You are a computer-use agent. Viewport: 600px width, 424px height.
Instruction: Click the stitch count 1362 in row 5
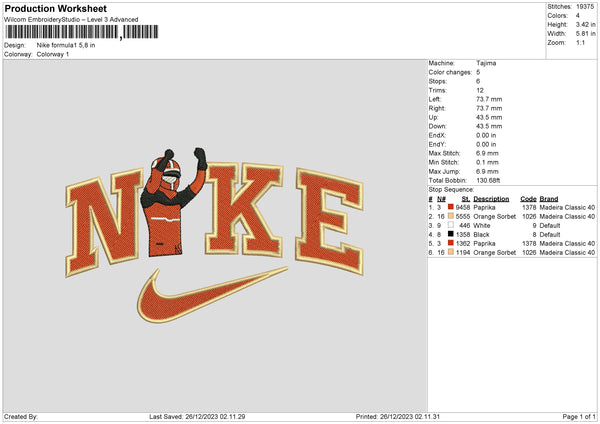point(463,243)
